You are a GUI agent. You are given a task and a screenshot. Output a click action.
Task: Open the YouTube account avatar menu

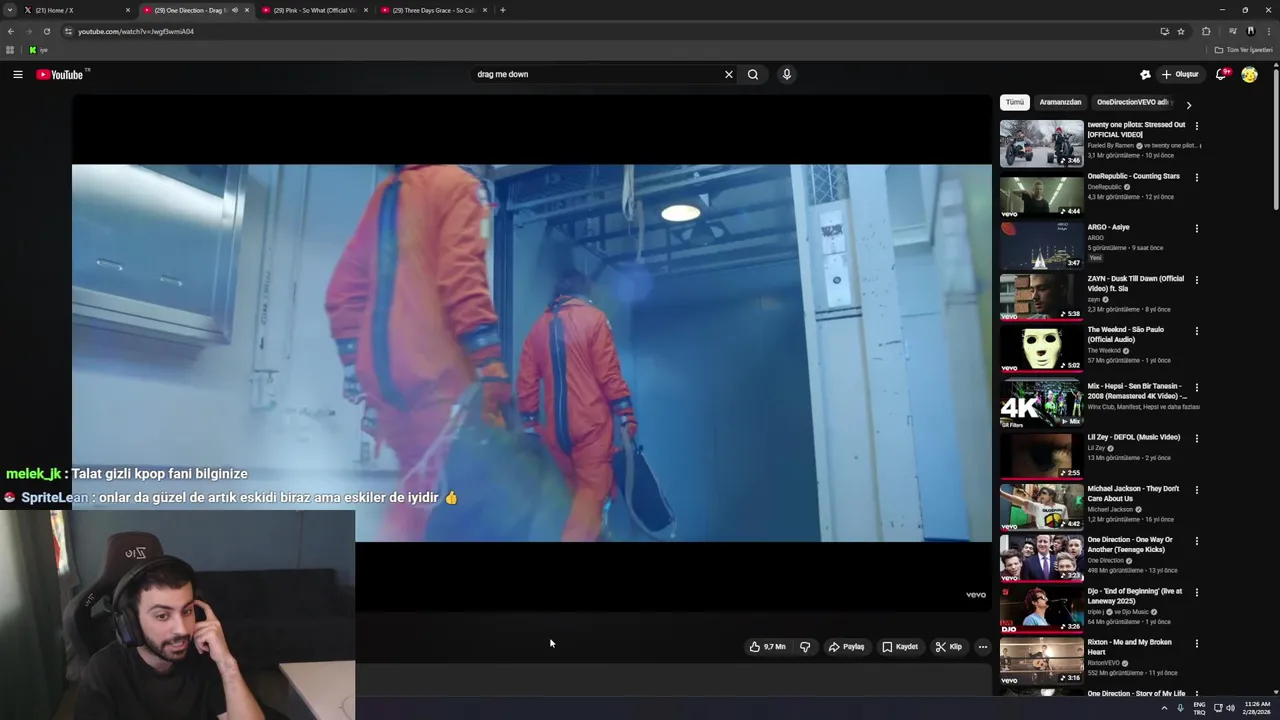click(x=1249, y=74)
